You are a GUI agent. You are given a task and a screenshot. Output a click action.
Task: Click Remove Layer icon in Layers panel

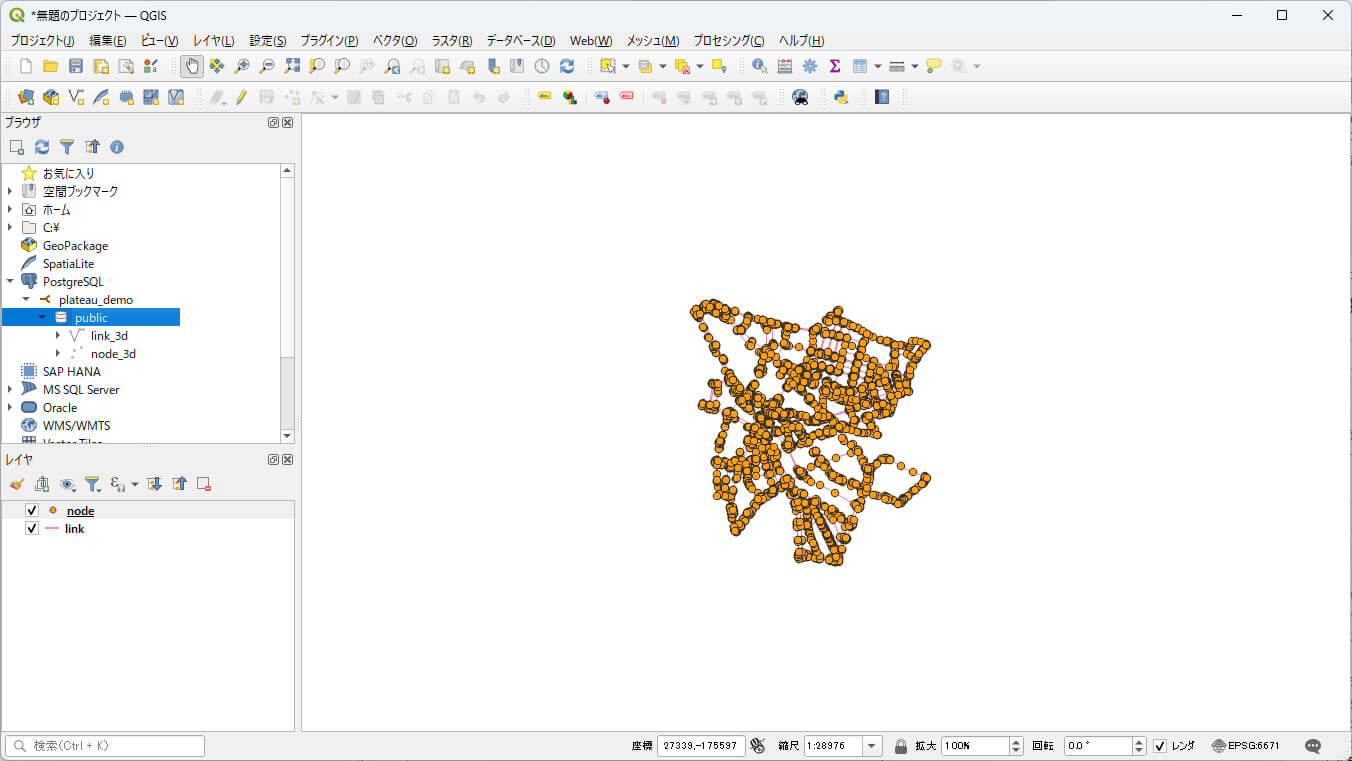pos(204,484)
